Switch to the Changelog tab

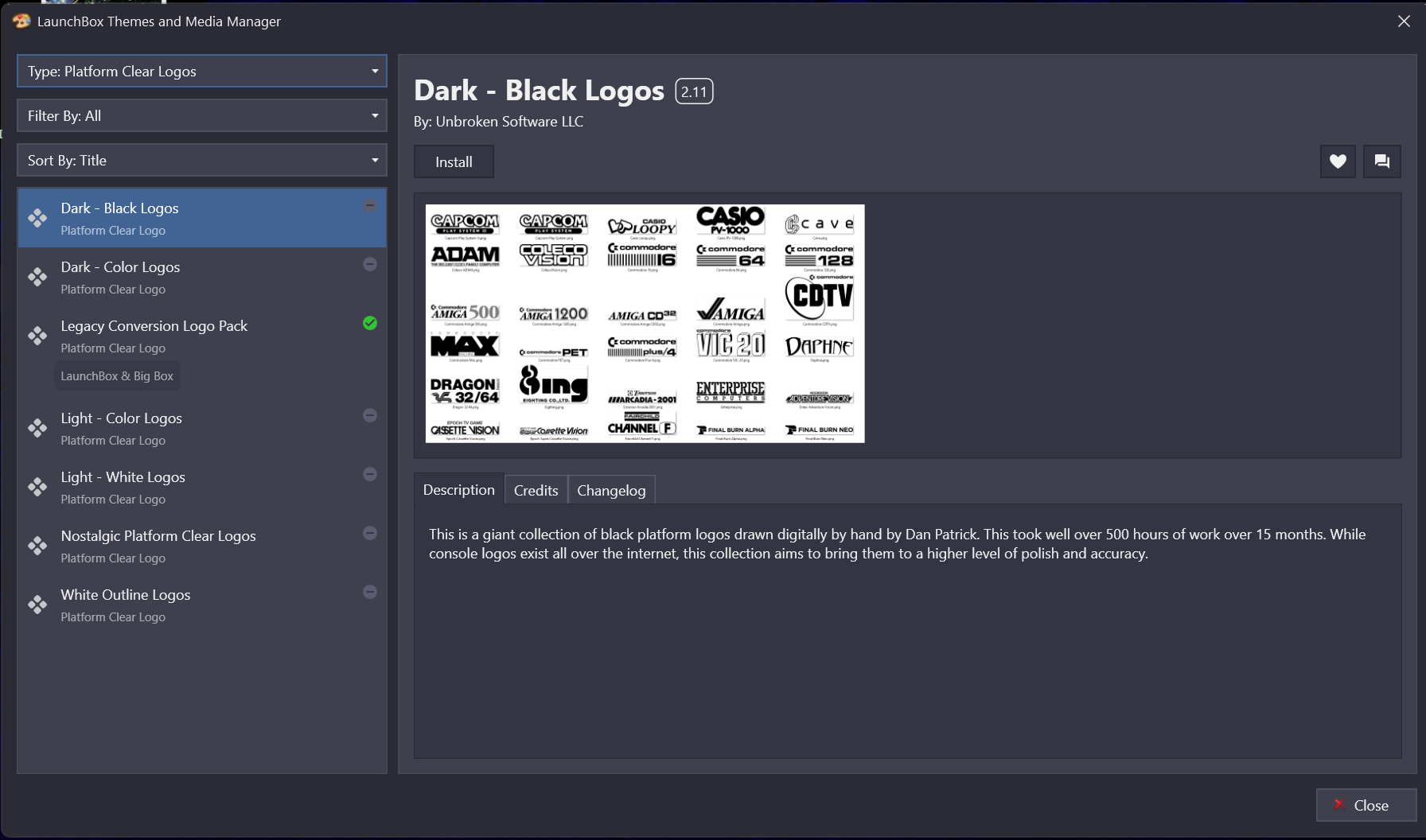611,490
